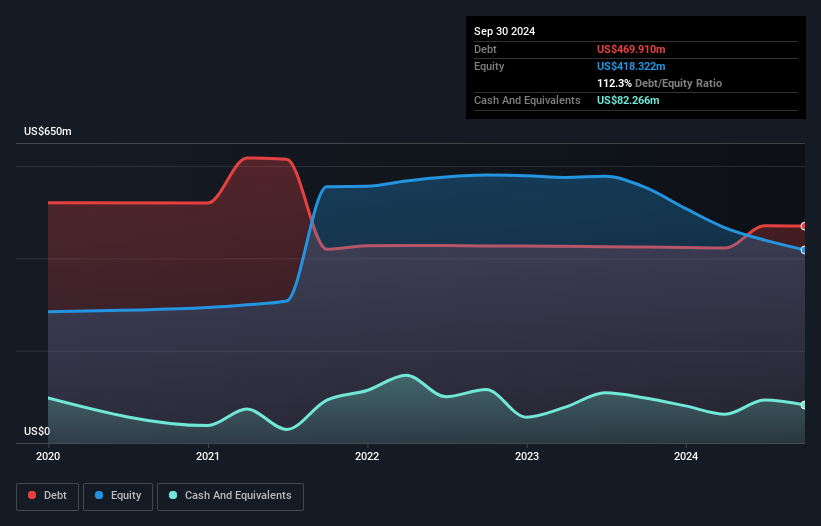Click the US$650m y-axis label

[48, 131]
